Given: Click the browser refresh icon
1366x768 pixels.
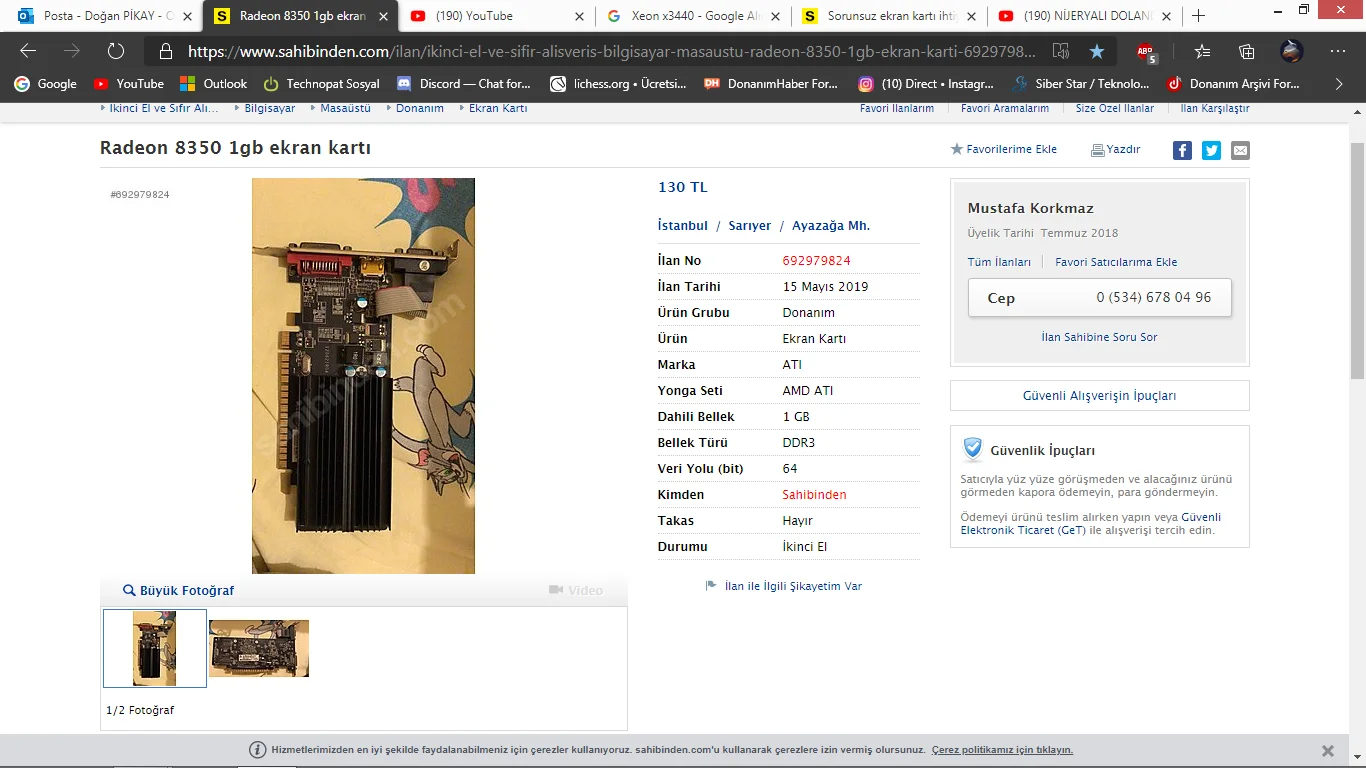Looking at the screenshot, I should click(116, 51).
